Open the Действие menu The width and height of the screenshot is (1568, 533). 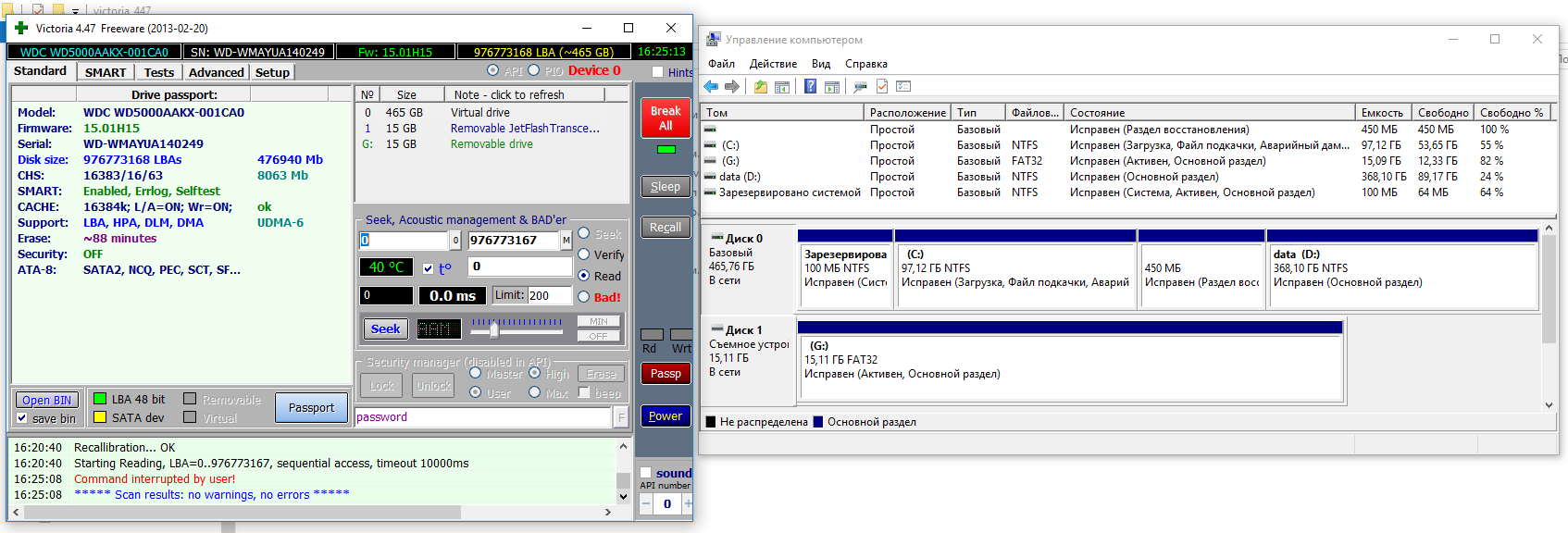click(773, 64)
